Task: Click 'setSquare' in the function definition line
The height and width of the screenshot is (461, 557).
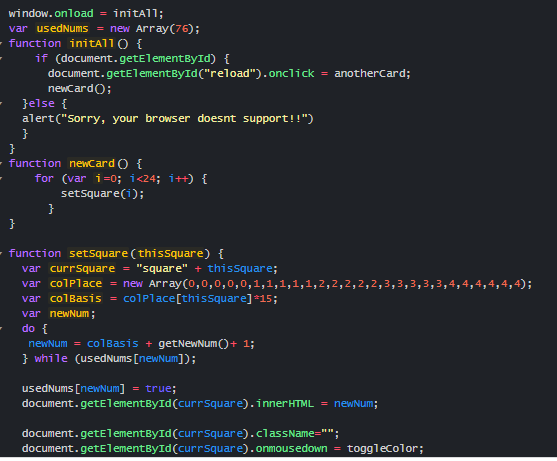Action: (98, 253)
